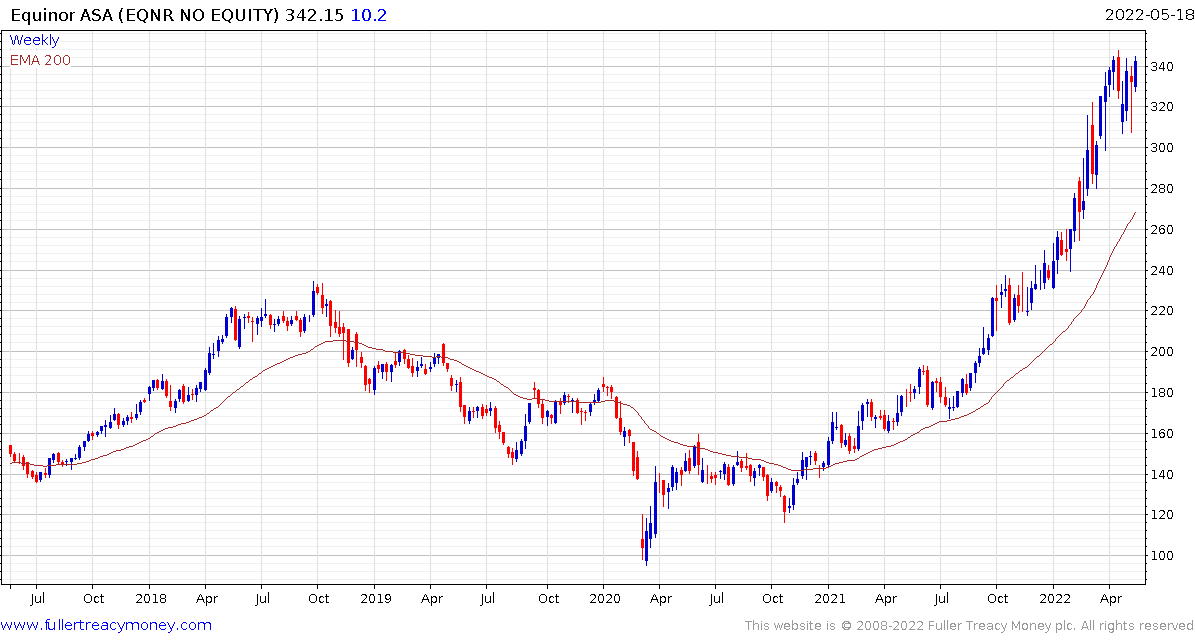The image size is (1195, 640).
Task: Select the 220 price axis label
Action: [x=1162, y=311]
